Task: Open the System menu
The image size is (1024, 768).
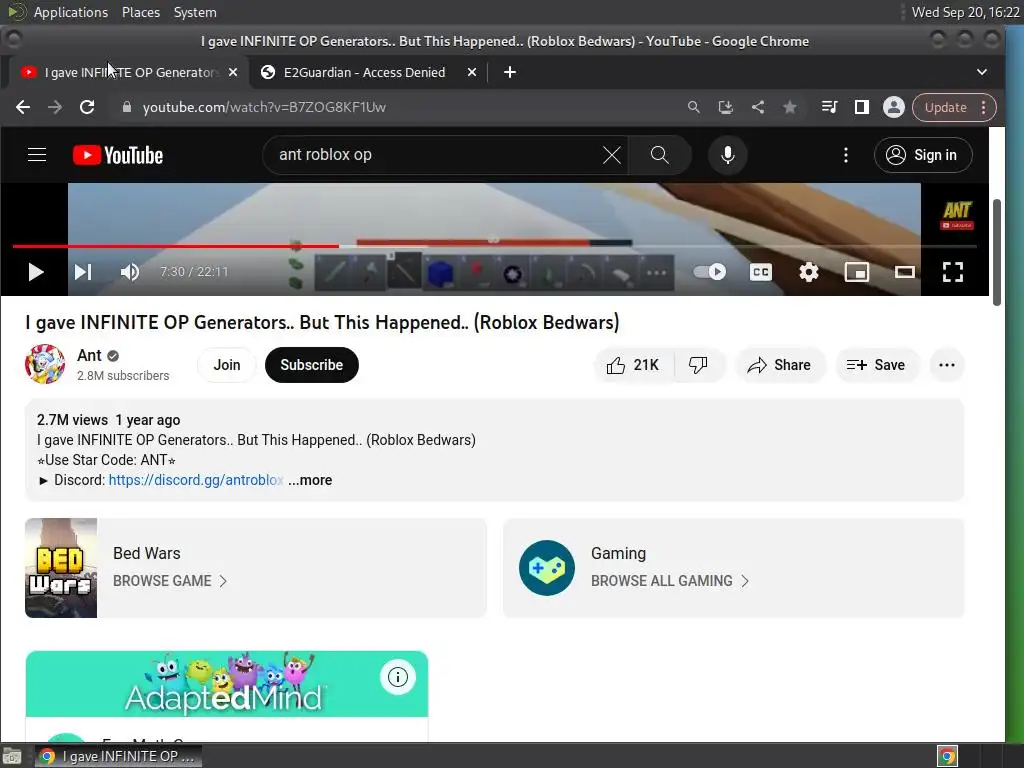Action: pos(195,12)
